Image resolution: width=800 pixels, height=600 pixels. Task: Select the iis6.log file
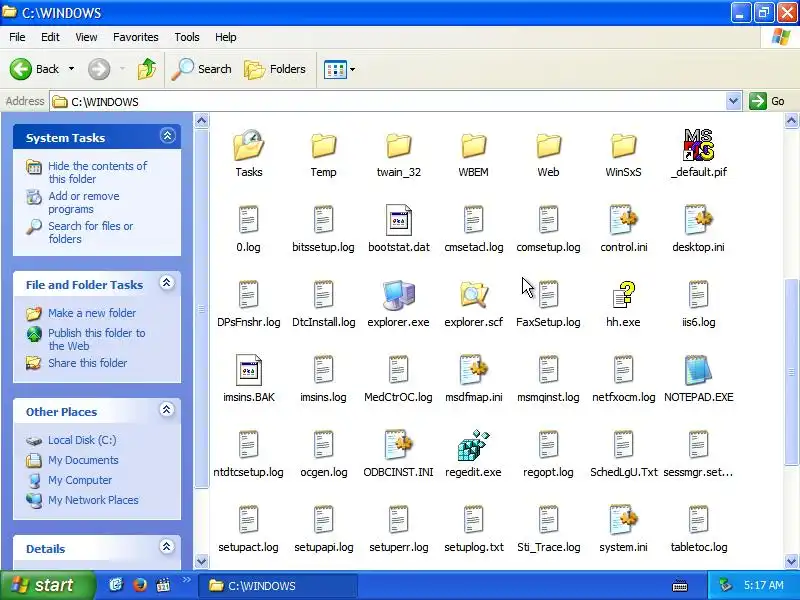point(698,303)
